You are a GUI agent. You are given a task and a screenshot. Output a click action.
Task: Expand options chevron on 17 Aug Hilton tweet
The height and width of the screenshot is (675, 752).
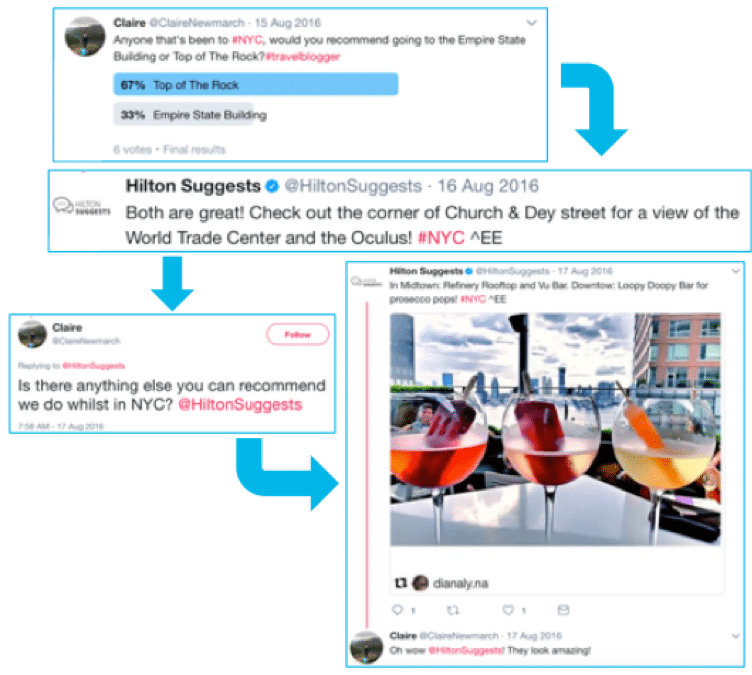tap(735, 271)
